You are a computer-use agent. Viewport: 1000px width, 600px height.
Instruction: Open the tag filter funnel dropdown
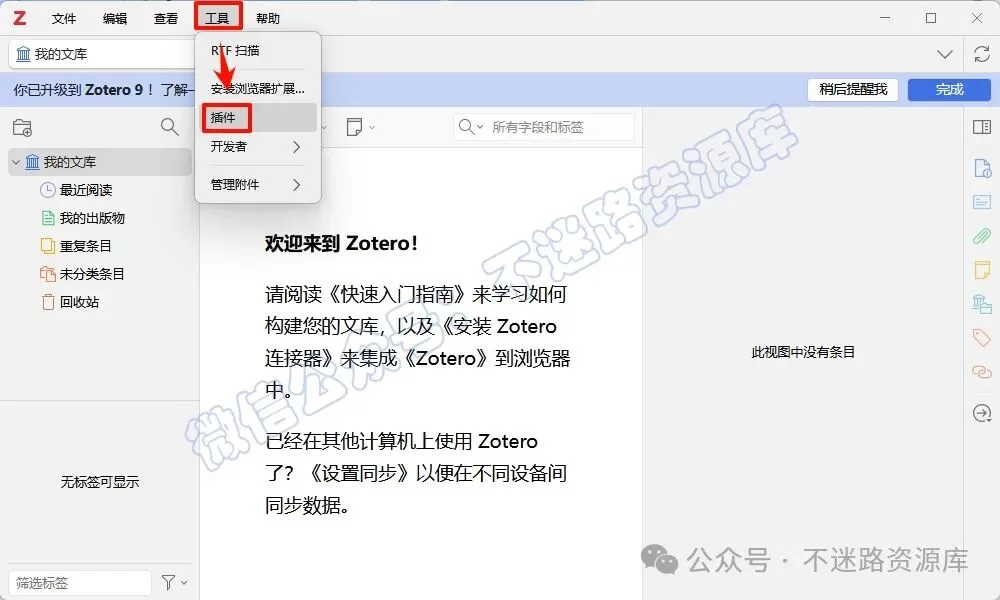[x=173, y=582]
